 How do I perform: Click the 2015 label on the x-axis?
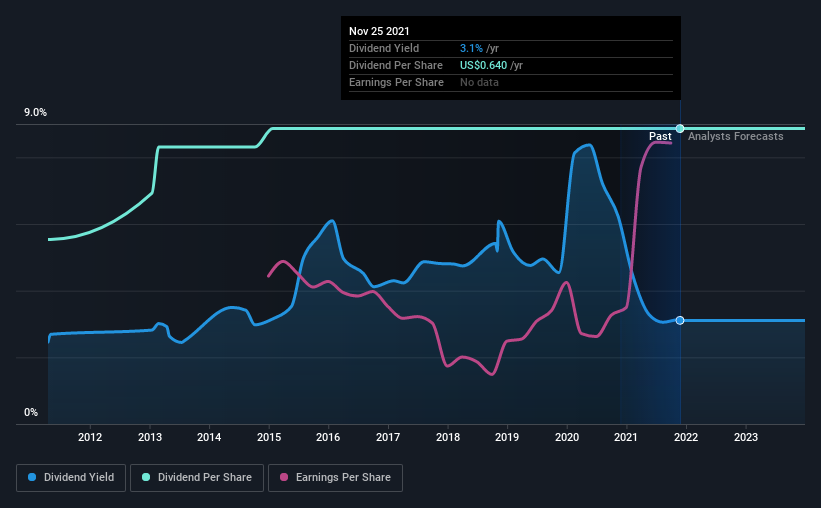tap(269, 437)
